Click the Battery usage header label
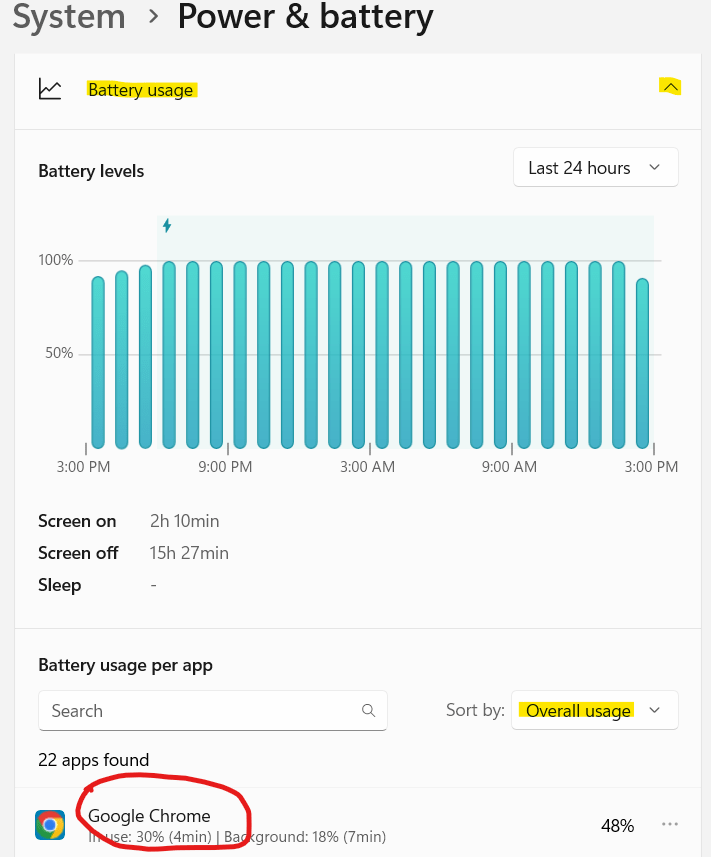The height and width of the screenshot is (857, 711). tap(140, 90)
